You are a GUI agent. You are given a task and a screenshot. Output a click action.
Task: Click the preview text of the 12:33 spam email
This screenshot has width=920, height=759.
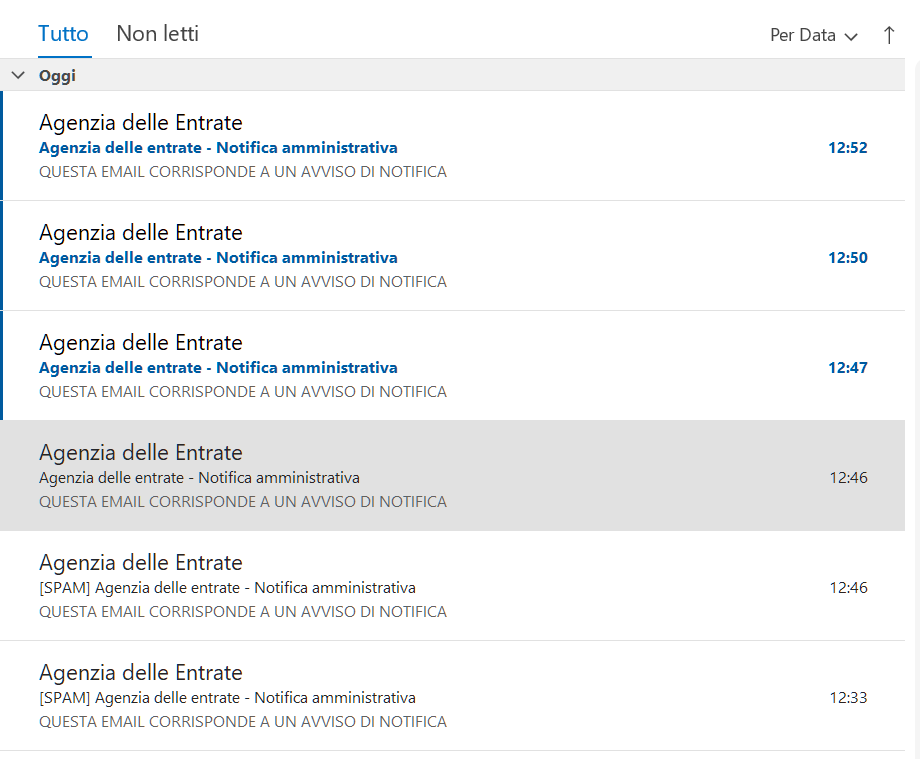pyautogui.click(x=242, y=722)
